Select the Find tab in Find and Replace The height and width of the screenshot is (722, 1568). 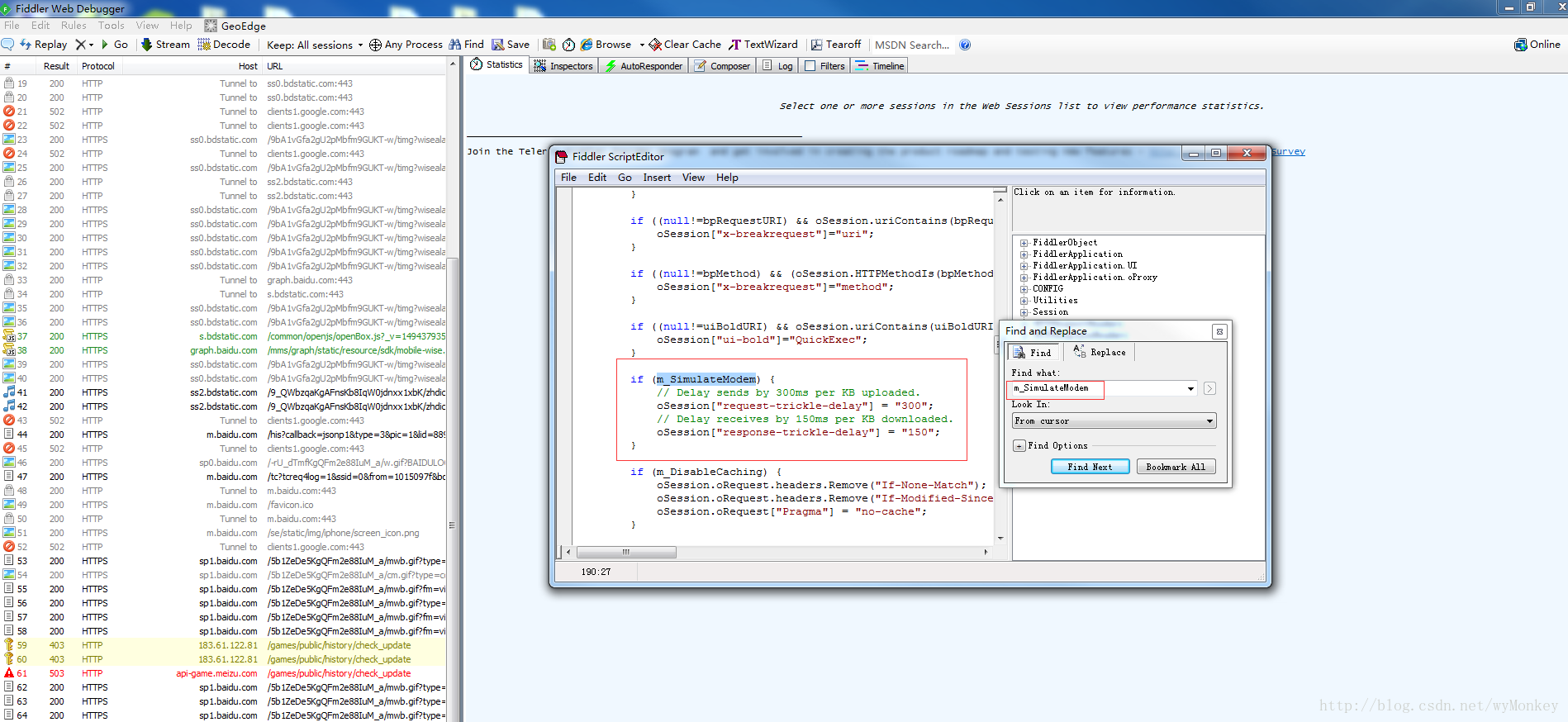click(1033, 353)
